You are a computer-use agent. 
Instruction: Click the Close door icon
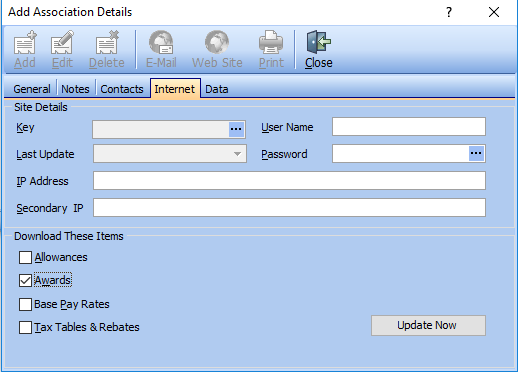tap(319, 42)
